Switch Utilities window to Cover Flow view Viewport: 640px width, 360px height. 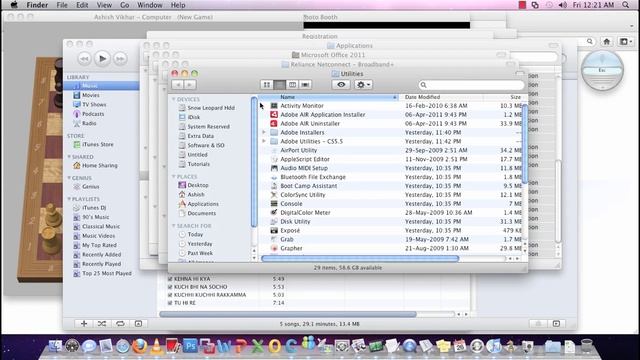click(305, 84)
